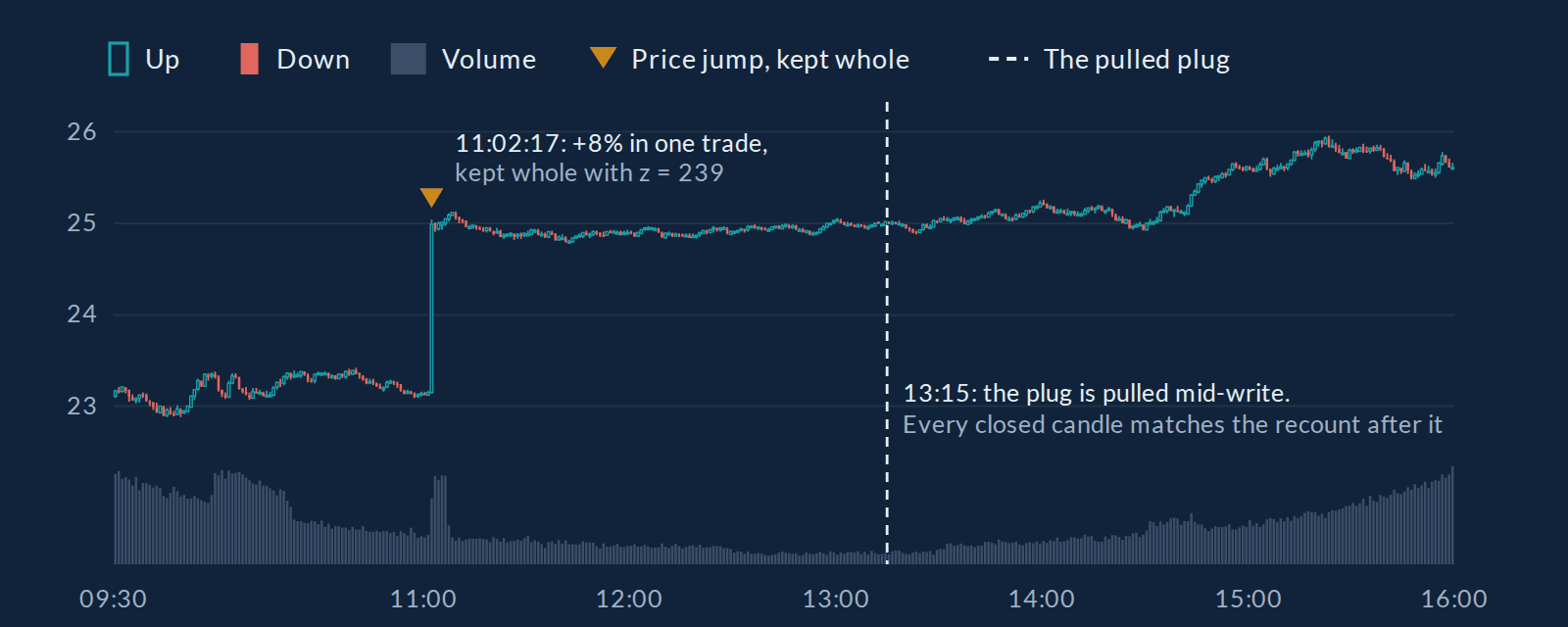The image size is (1568, 627).
Task: Click 'The pulled plug' legend text
Action: (x=1137, y=60)
